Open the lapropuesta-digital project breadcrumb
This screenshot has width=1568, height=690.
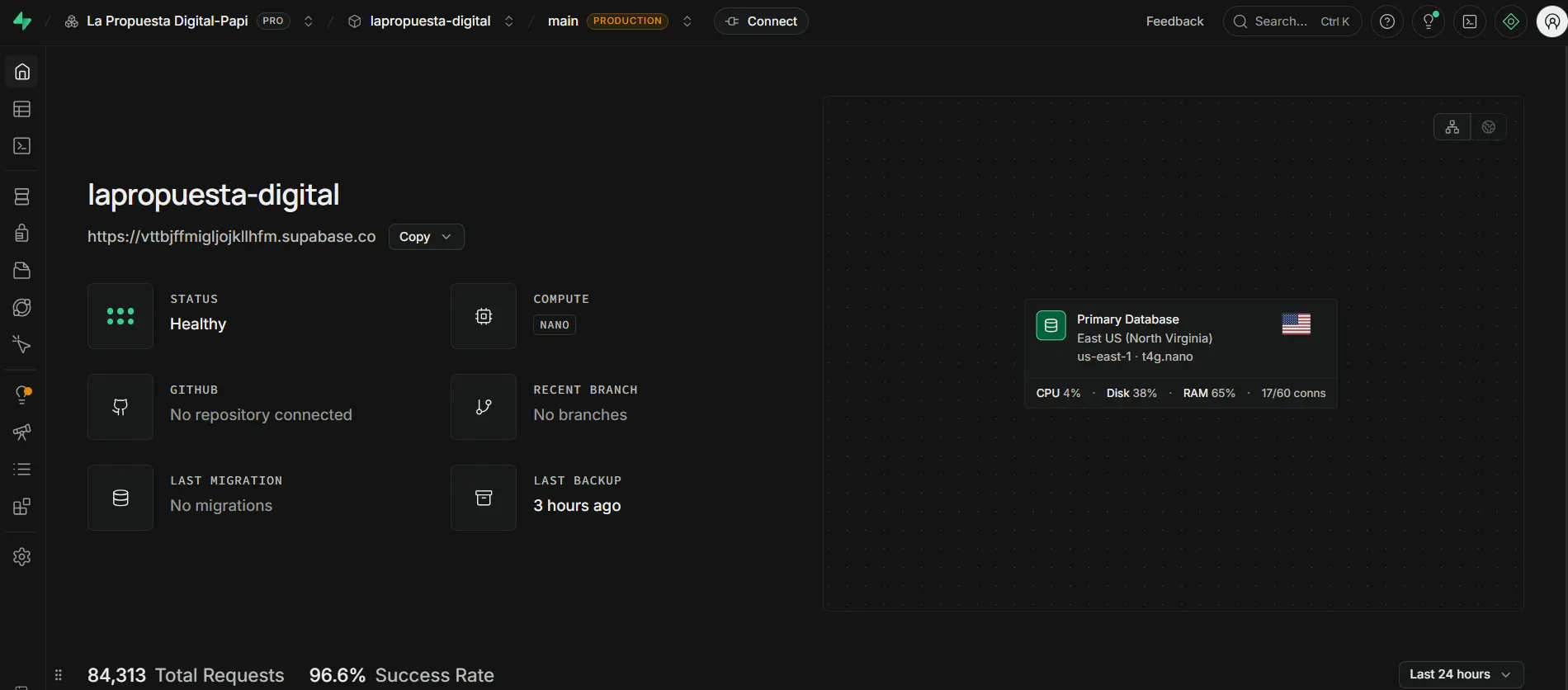(x=430, y=21)
